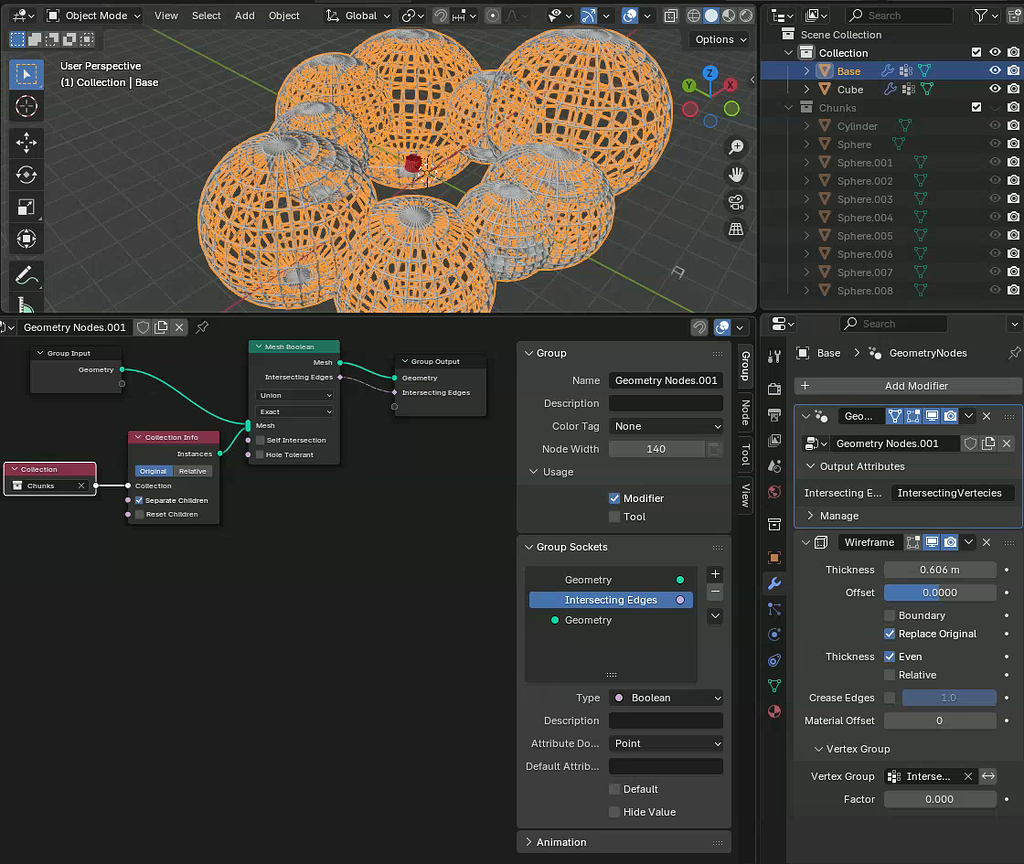This screenshot has width=1024, height=864.
Task: Switch to orthographic grid view icon
Action: [x=736, y=229]
